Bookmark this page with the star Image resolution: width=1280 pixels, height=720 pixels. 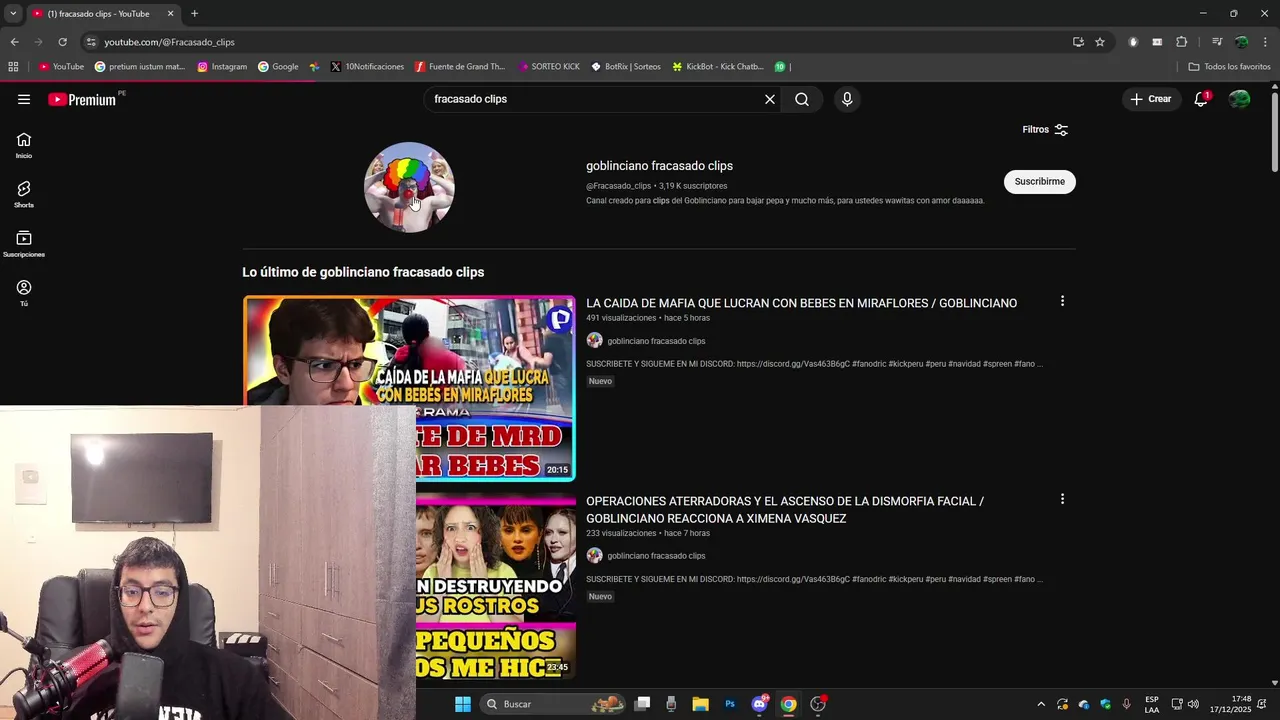coord(1100,42)
